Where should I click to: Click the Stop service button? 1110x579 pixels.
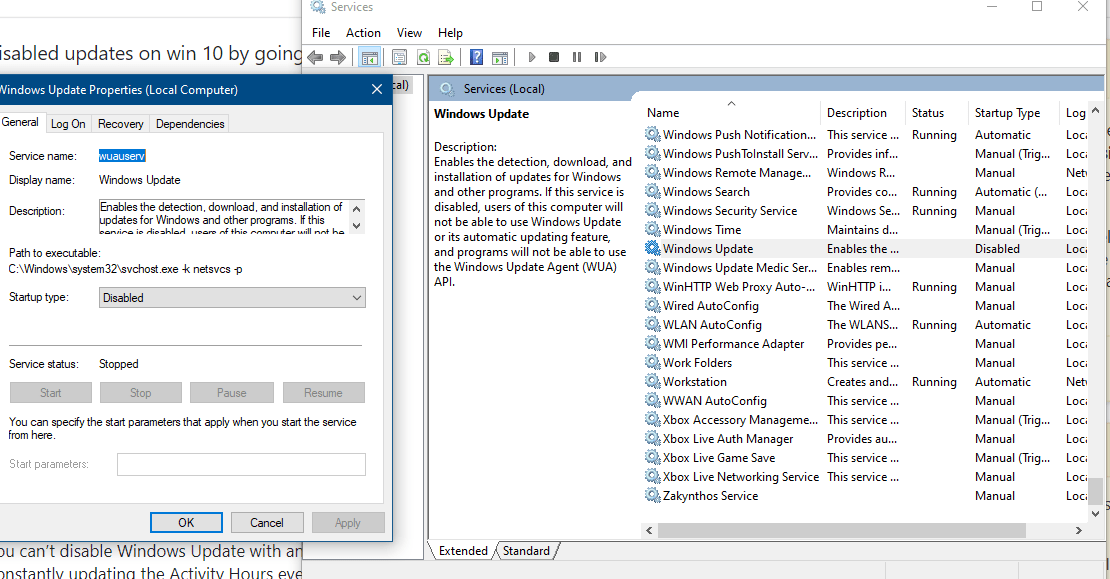coord(141,392)
